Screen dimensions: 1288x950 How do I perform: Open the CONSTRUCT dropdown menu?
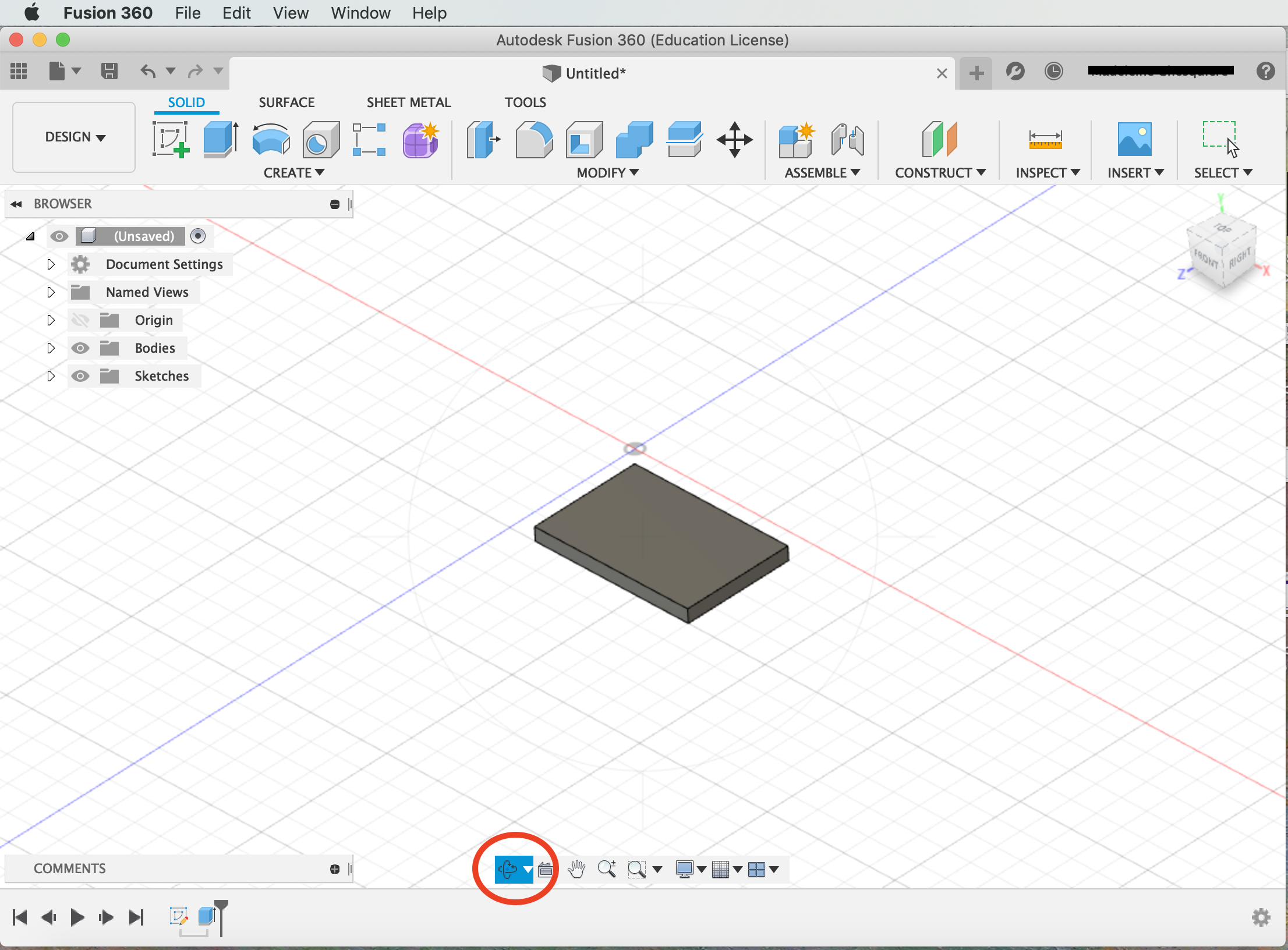pyautogui.click(x=940, y=173)
